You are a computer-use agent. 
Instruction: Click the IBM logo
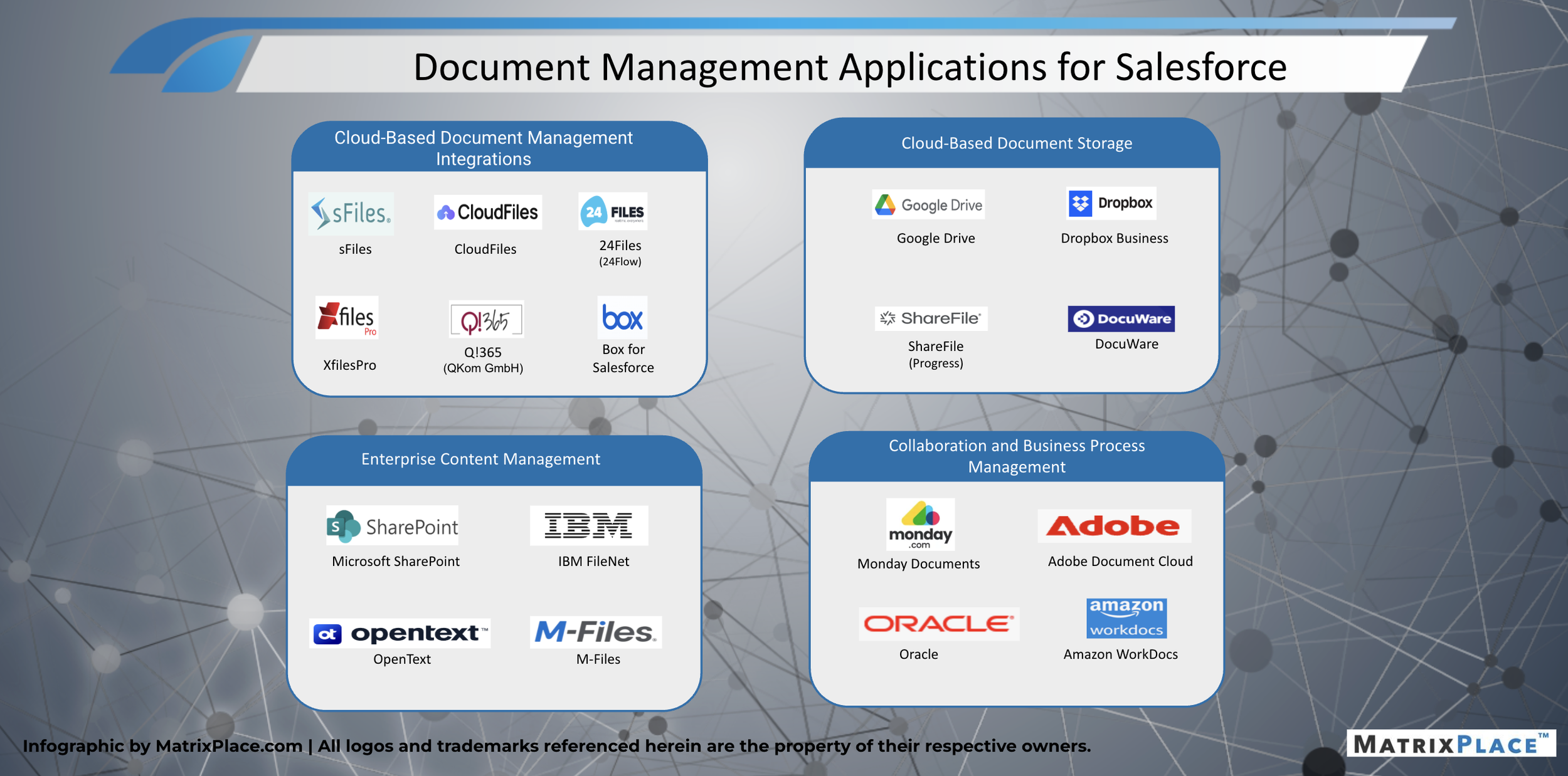click(588, 525)
